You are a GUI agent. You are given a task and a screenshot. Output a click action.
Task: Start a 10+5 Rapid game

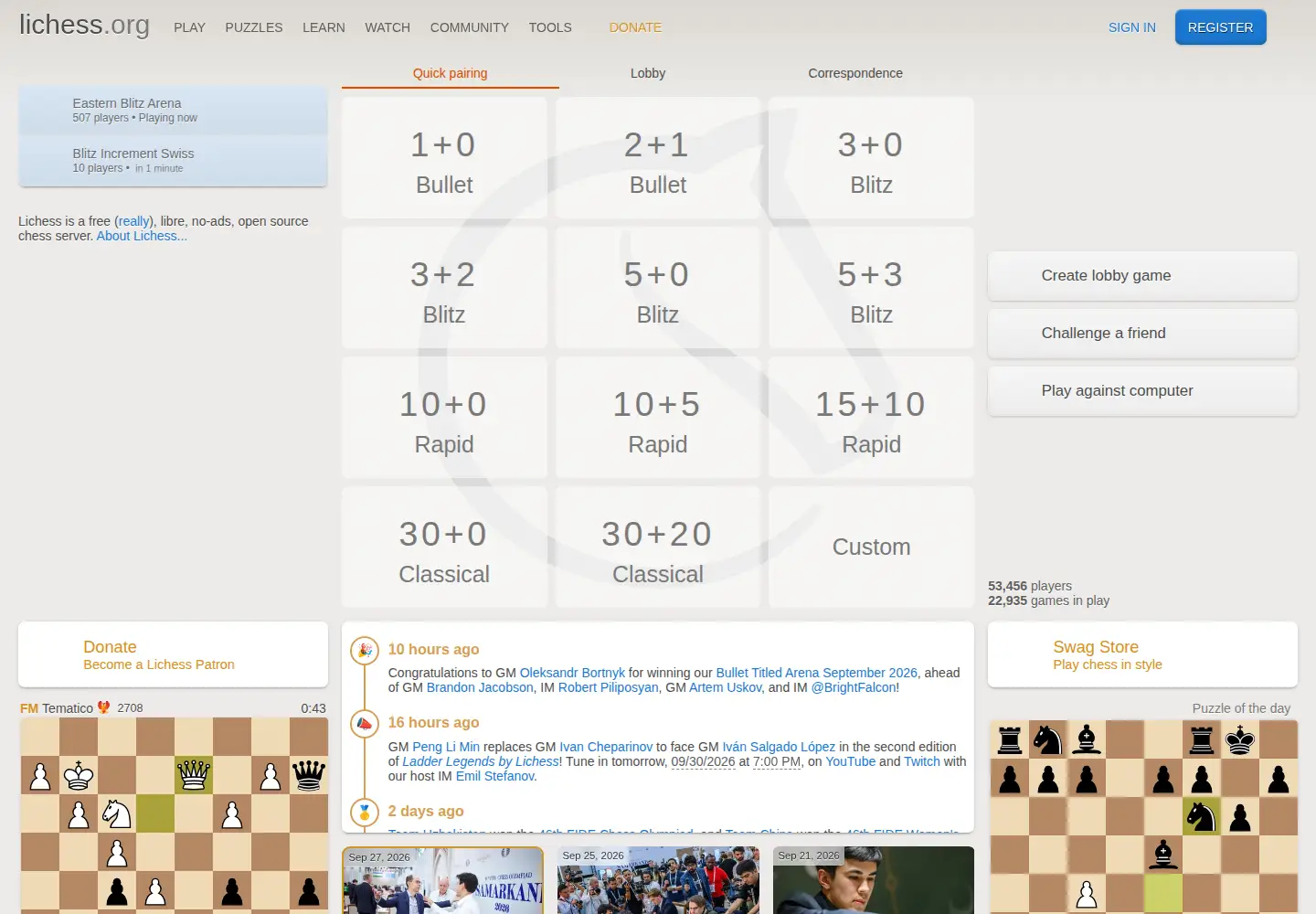[x=658, y=418]
